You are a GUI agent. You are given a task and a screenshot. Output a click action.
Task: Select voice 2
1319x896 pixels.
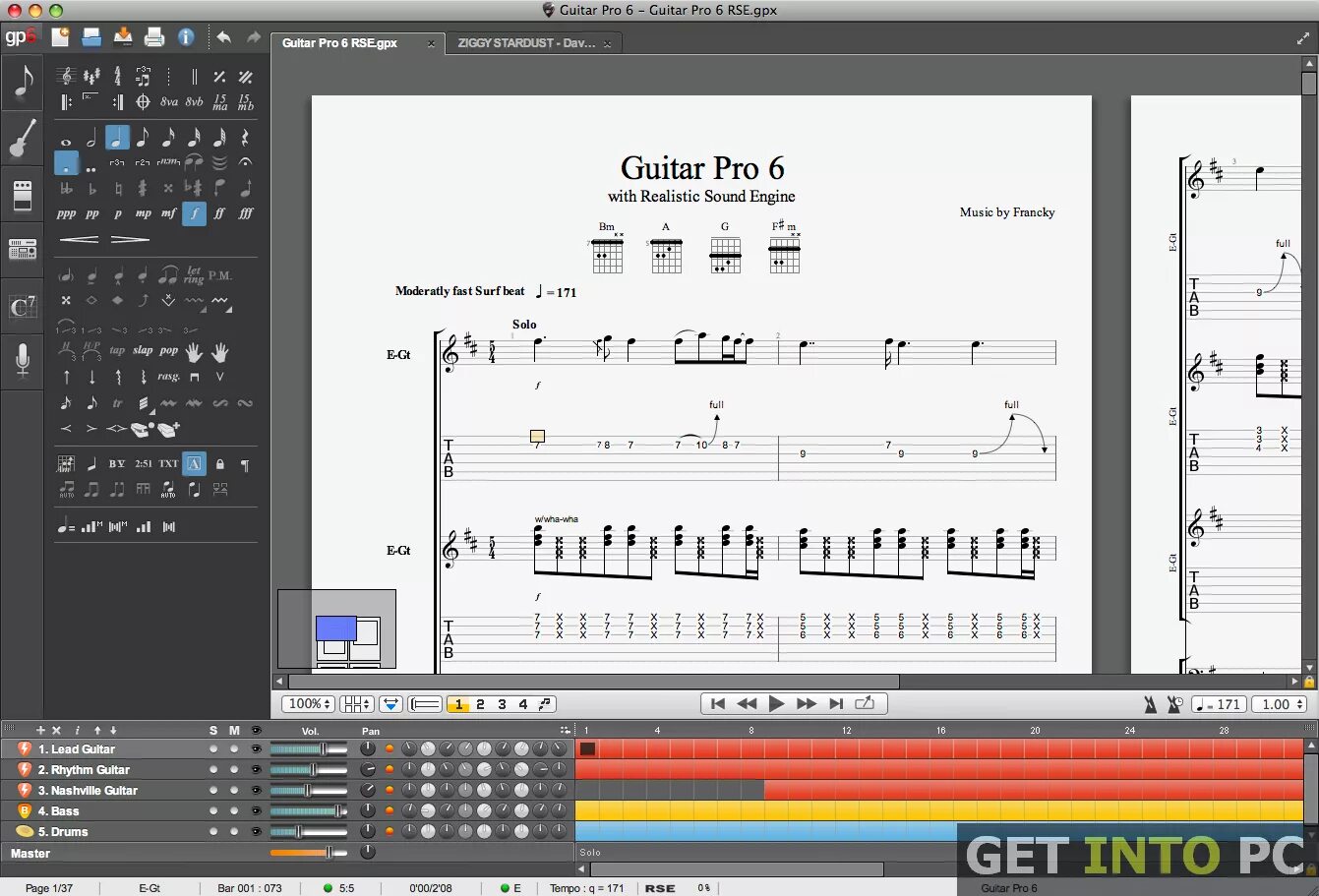tap(480, 704)
